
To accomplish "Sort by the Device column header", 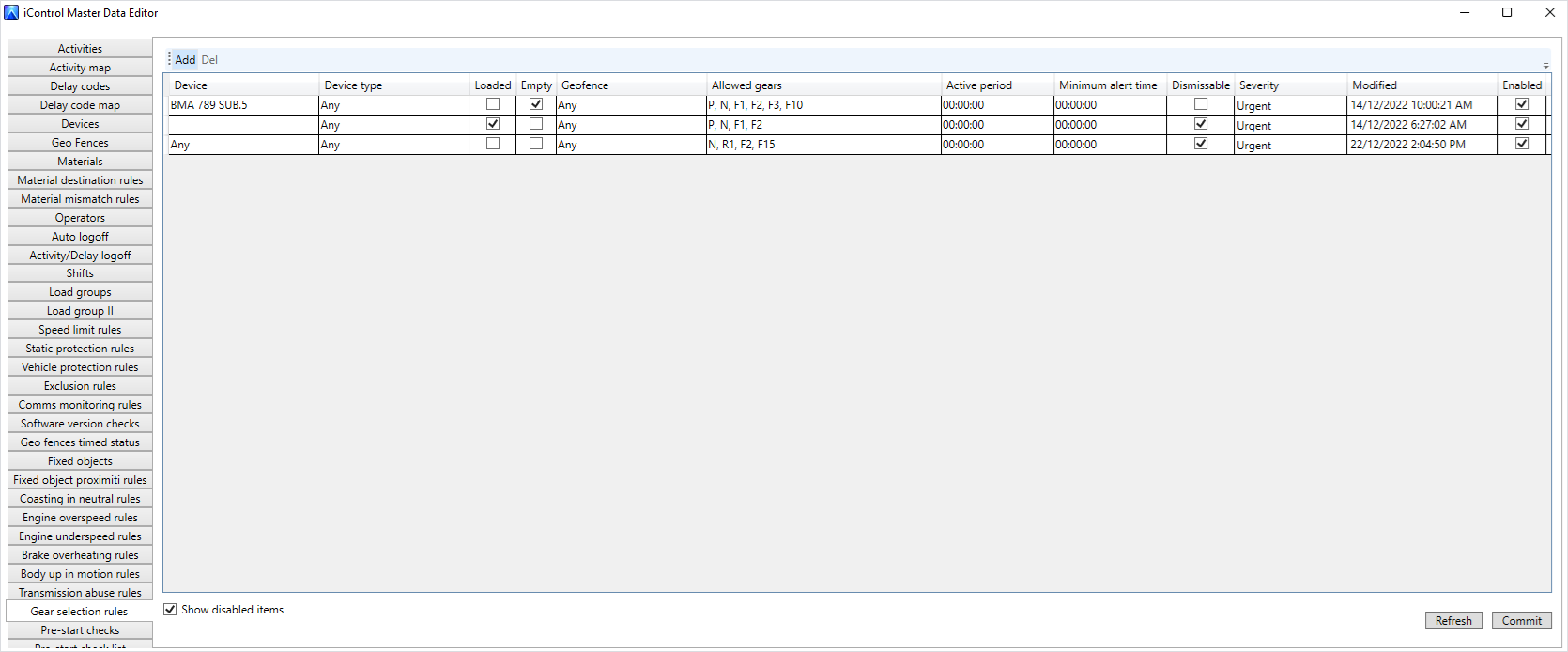I will click(x=243, y=85).
